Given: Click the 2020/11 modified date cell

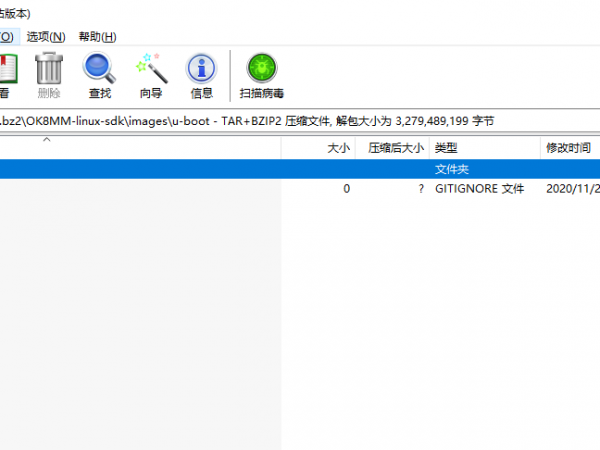Looking at the screenshot, I should [572, 188].
